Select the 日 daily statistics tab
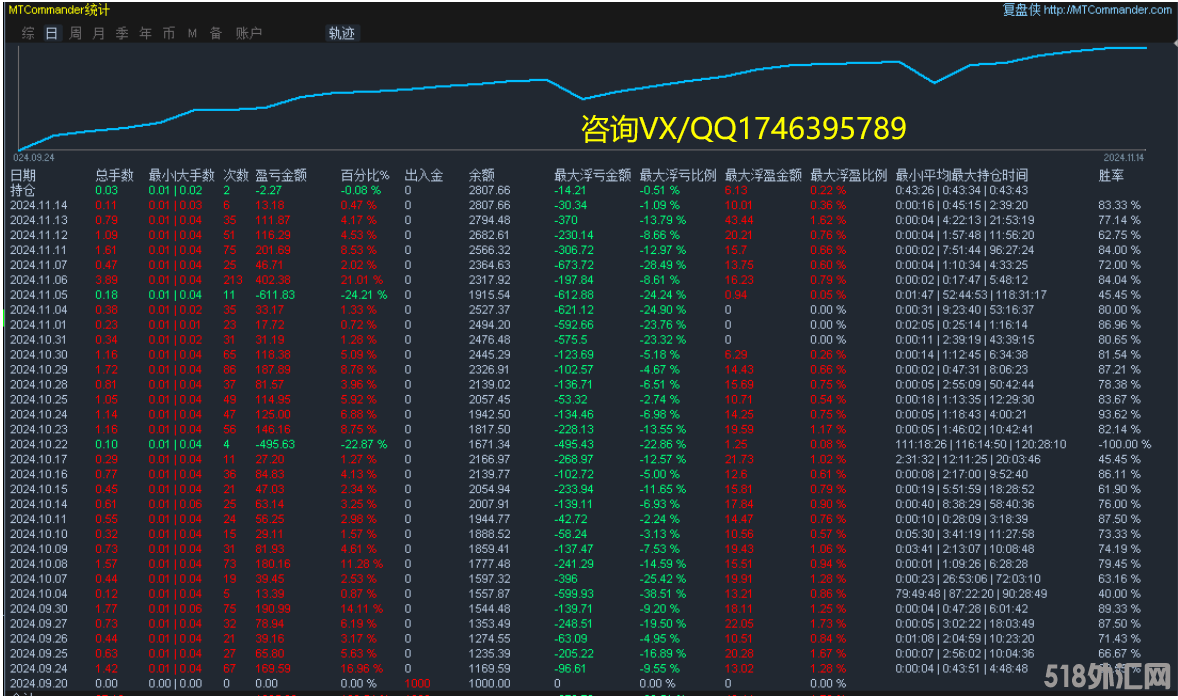This screenshot has height=700, width=1178. pyautogui.click(x=51, y=33)
